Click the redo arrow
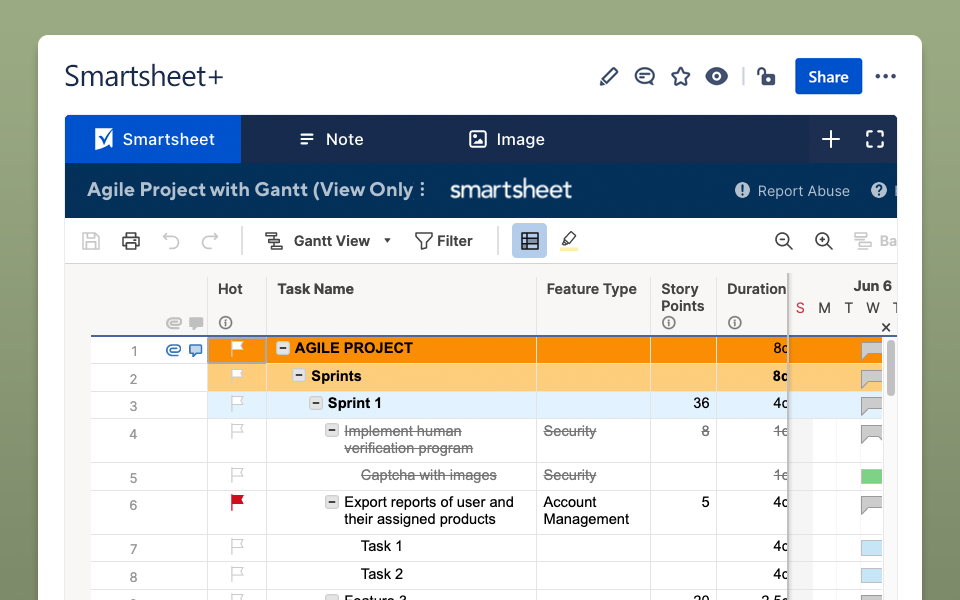 tap(210, 241)
